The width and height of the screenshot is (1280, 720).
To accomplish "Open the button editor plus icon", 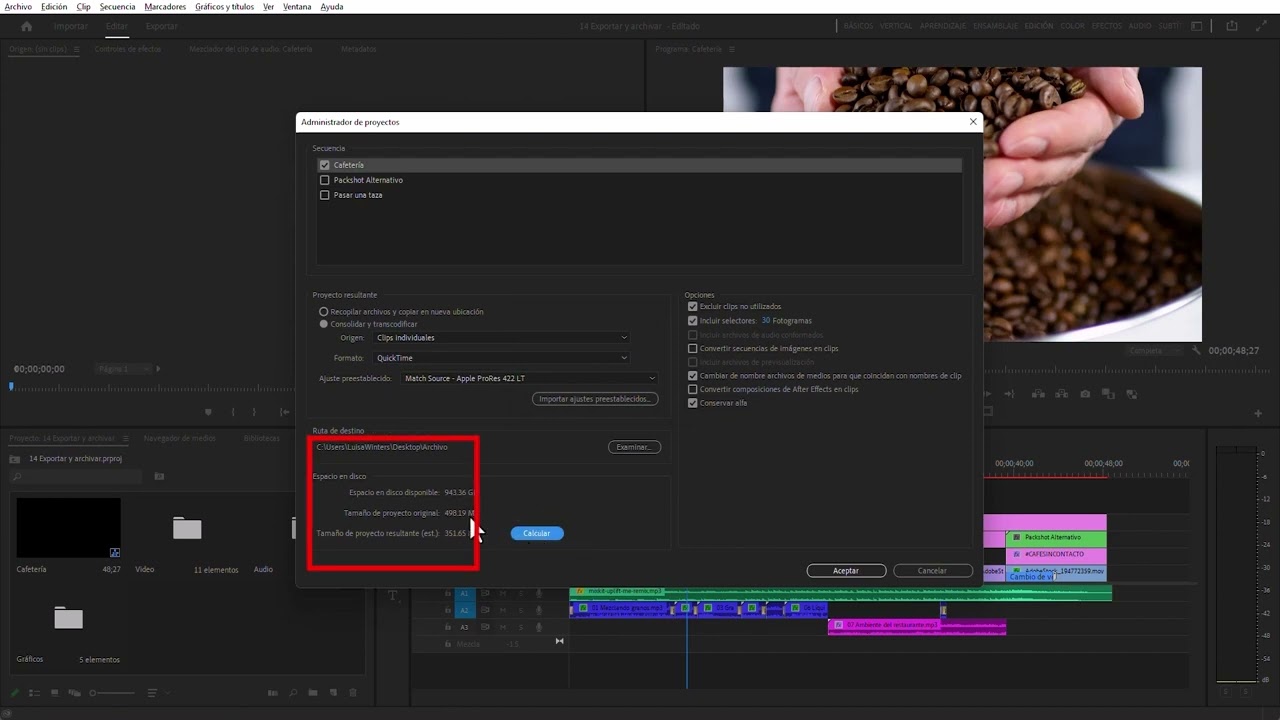I will pos(1258,412).
